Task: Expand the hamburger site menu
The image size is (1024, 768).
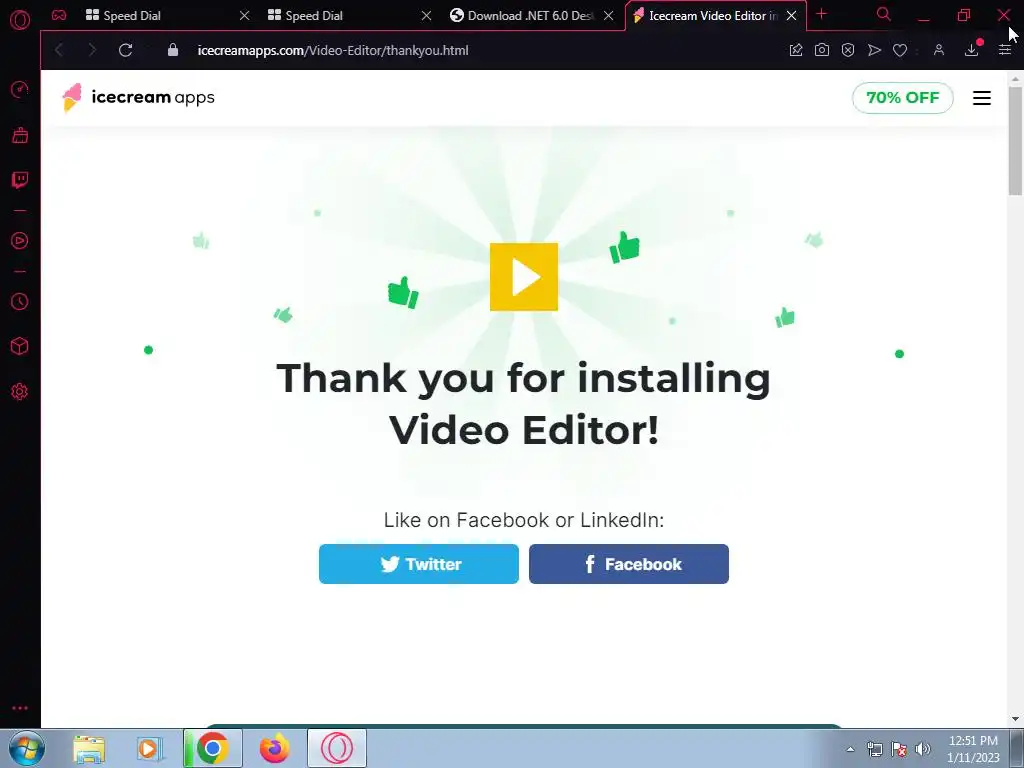Action: [x=982, y=97]
